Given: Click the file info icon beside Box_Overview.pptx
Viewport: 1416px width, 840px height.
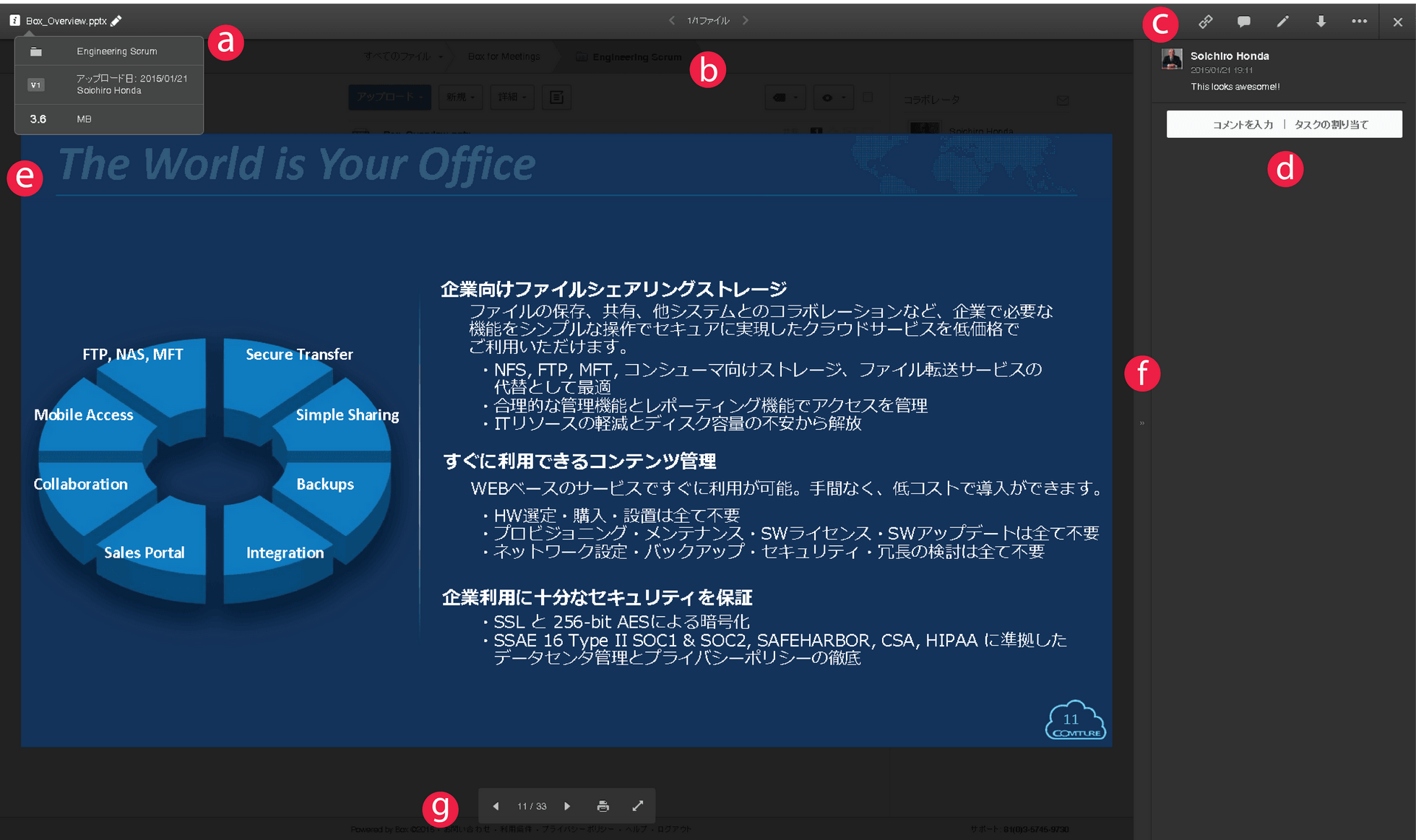Looking at the screenshot, I should coord(14,20).
